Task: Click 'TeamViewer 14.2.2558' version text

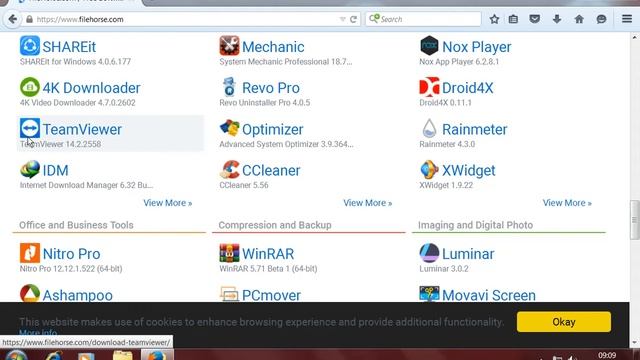Action: tap(60, 144)
